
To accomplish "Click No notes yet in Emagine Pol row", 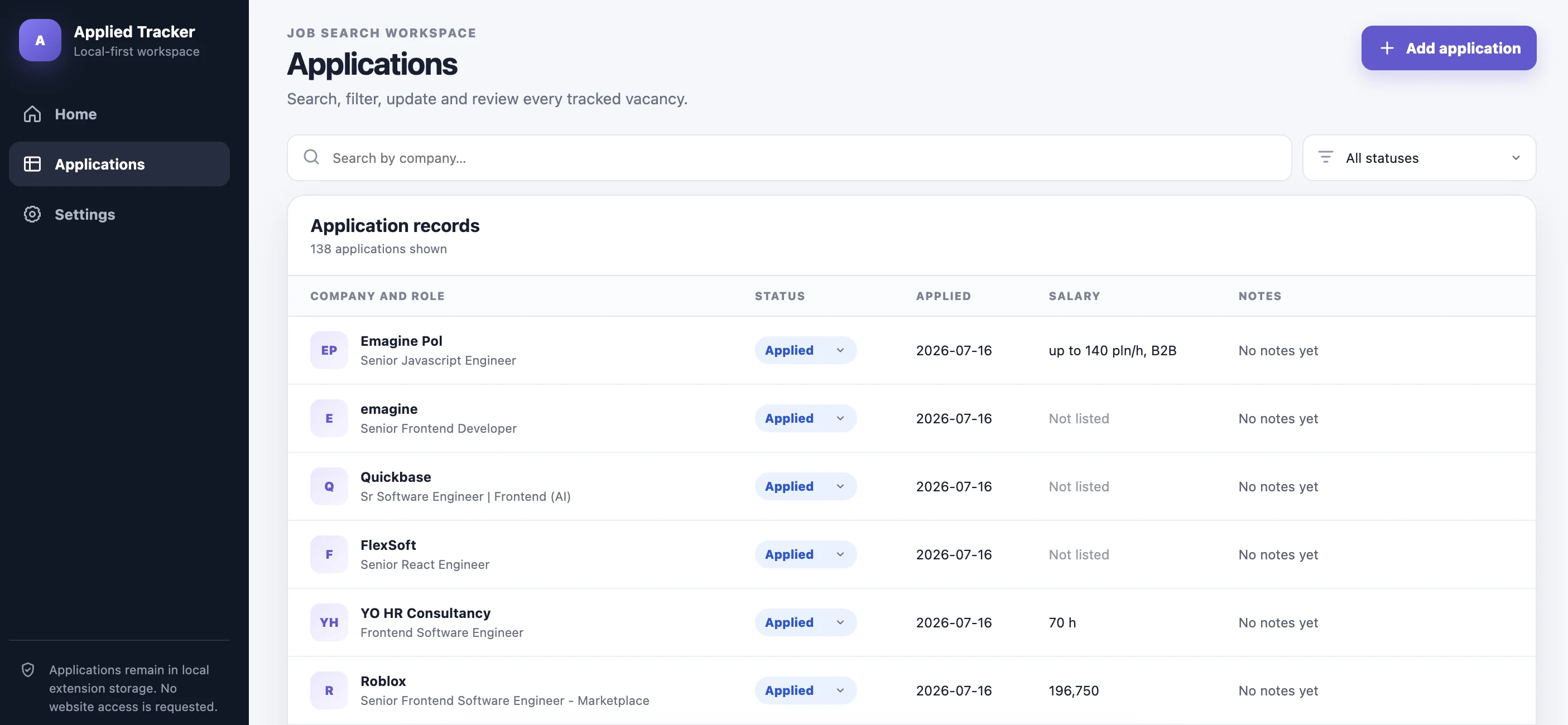I will [1278, 350].
